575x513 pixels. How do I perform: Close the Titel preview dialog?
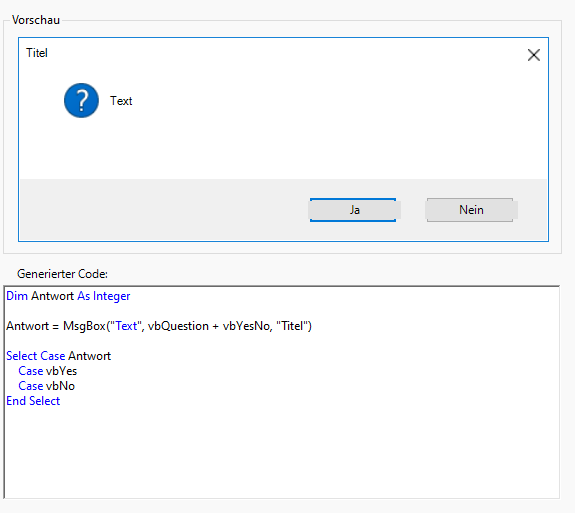(534, 55)
